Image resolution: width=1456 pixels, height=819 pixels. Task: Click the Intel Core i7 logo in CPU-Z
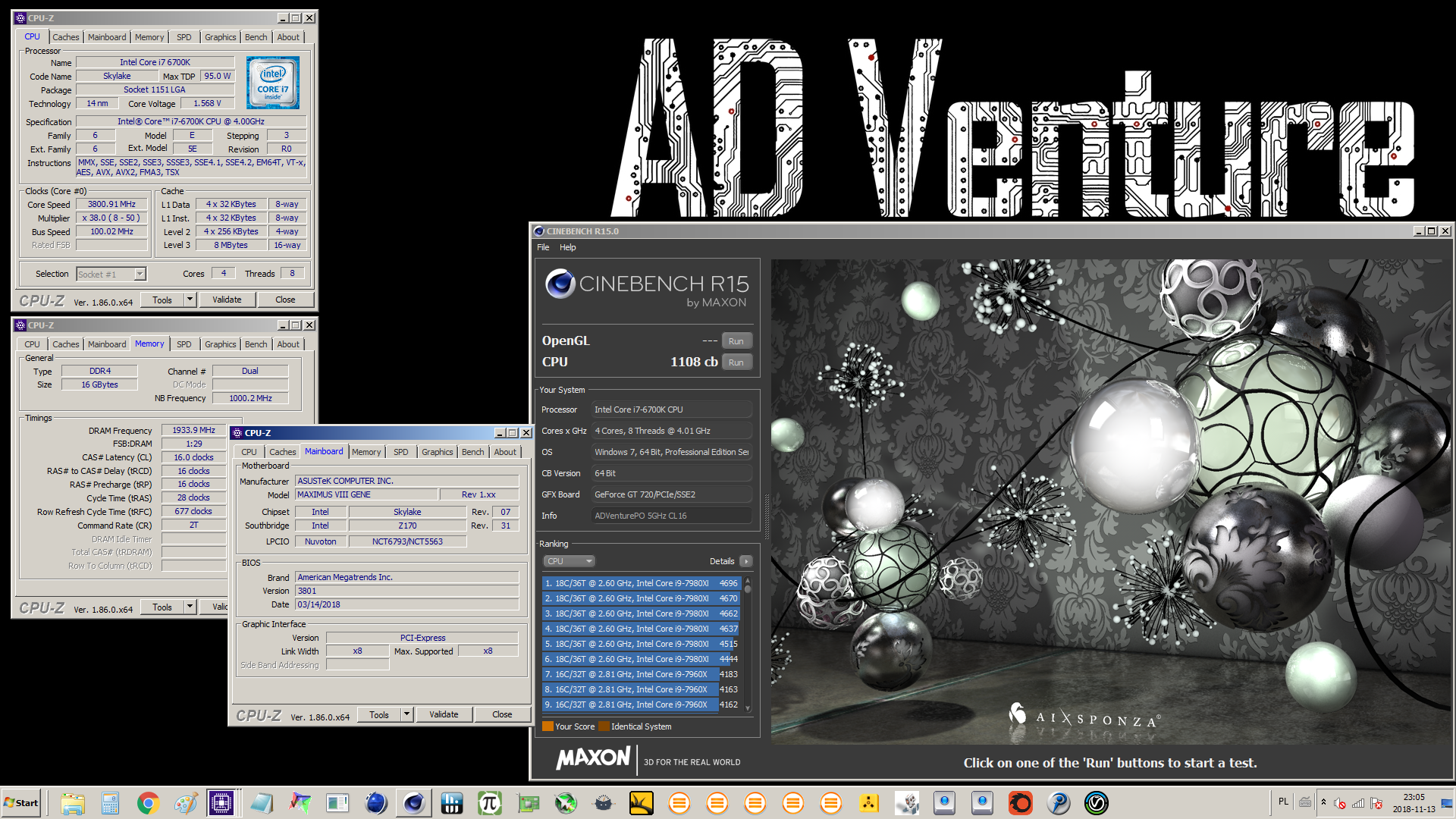[273, 83]
